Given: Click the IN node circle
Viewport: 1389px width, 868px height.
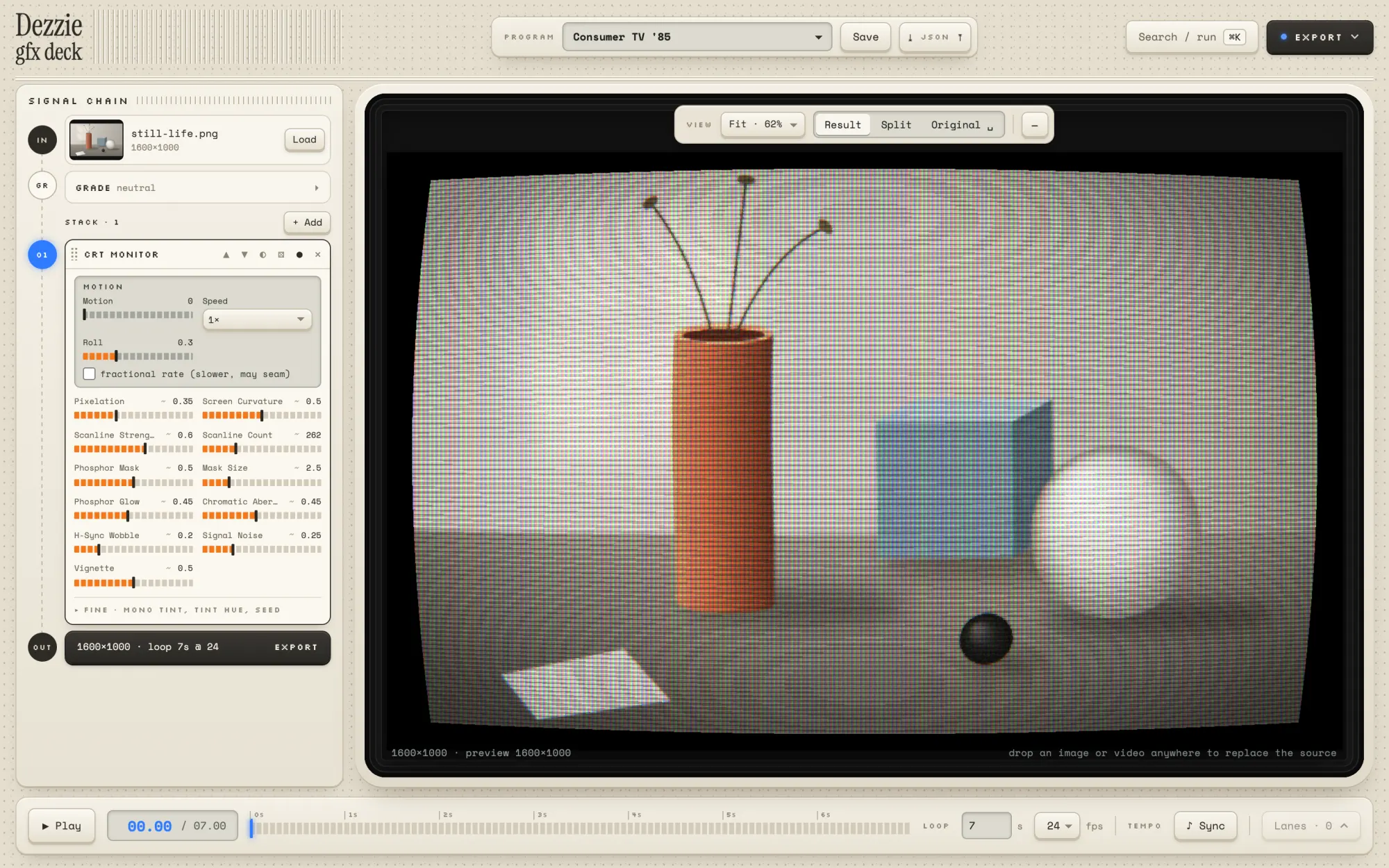Looking at the screenshot, I should click(x=42, y=140).
